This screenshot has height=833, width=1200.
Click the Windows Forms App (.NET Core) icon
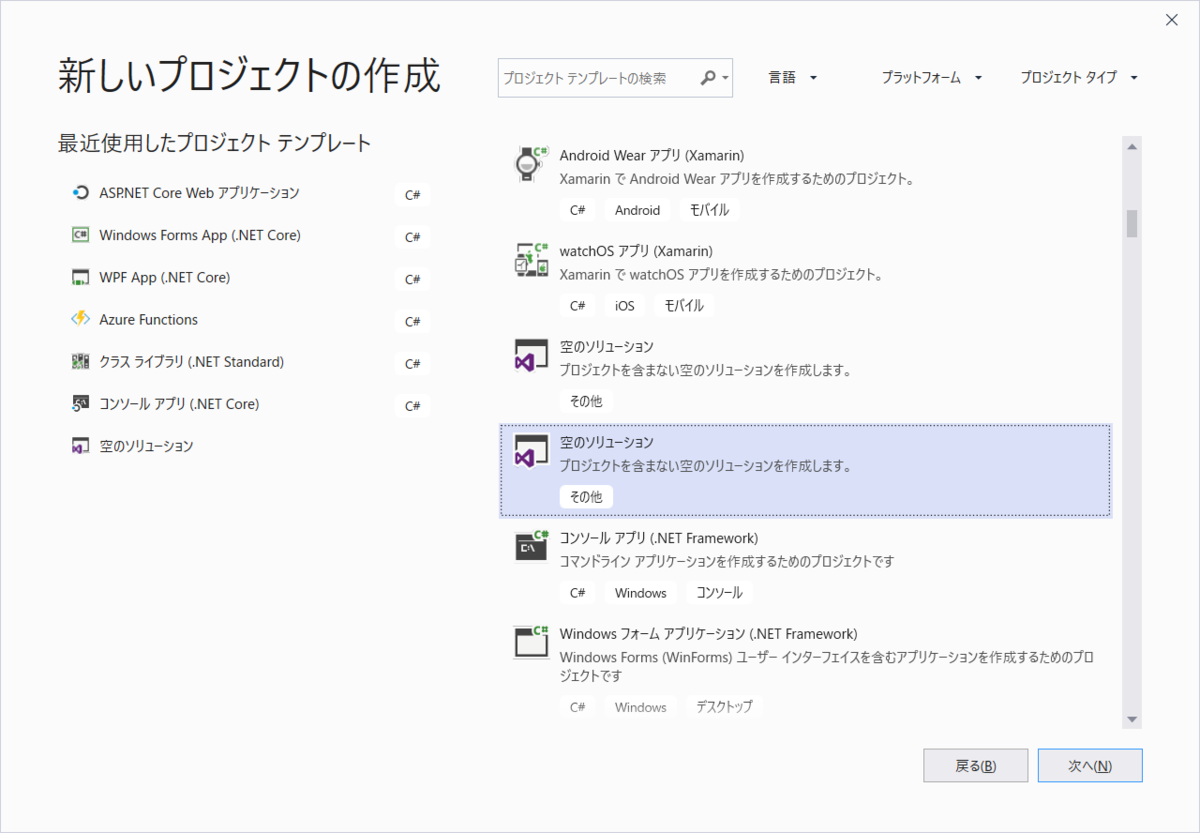81,235
